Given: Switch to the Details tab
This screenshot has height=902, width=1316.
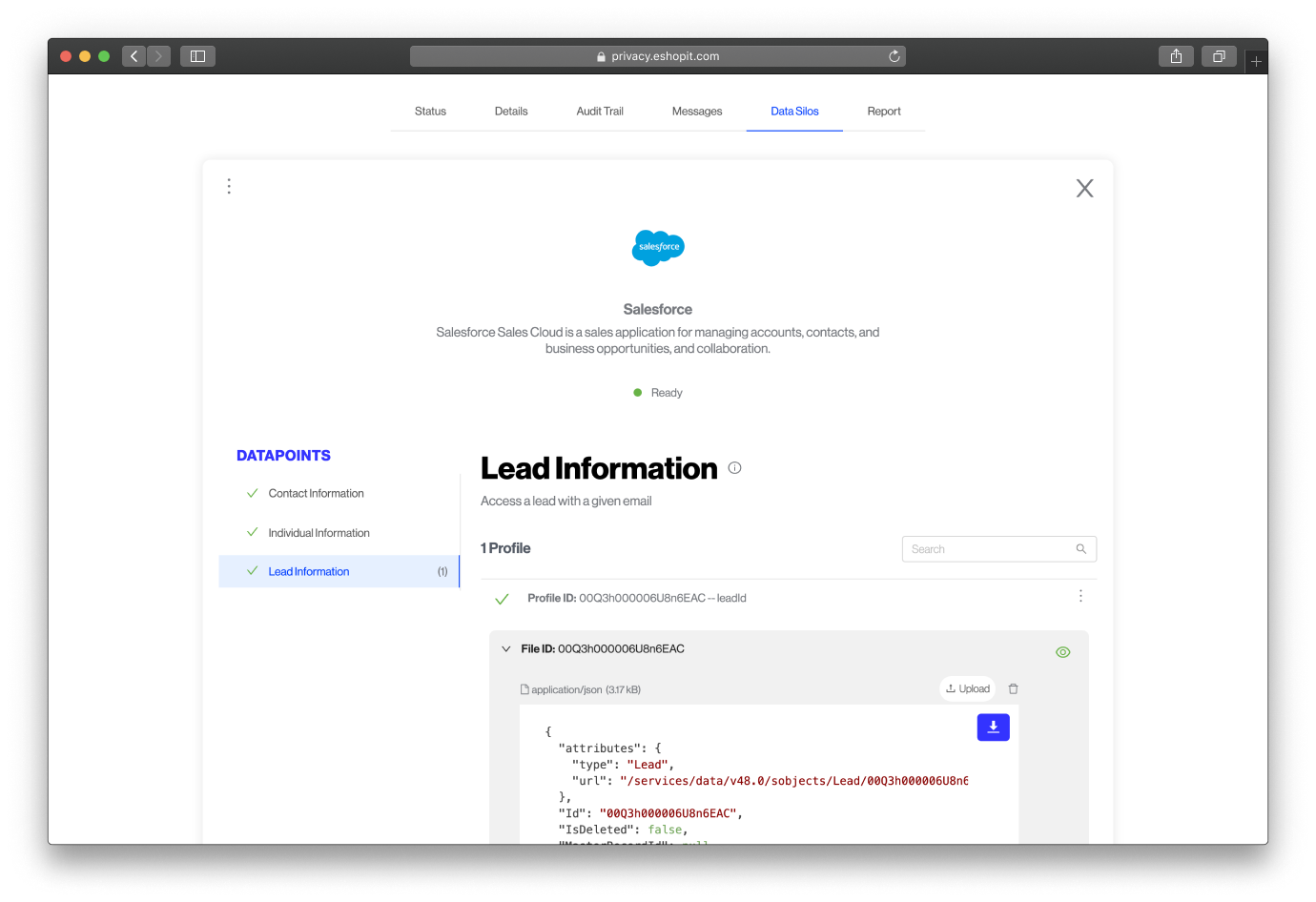Looking at the screenshot, I should point(511,112).
